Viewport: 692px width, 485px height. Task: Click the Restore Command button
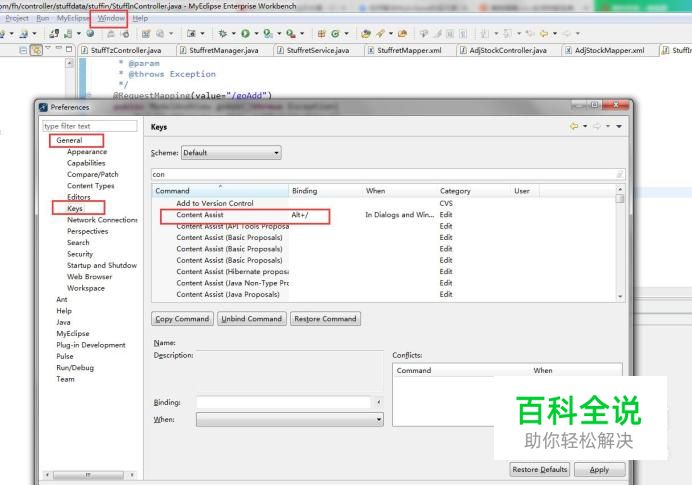[x=325, y=319]
